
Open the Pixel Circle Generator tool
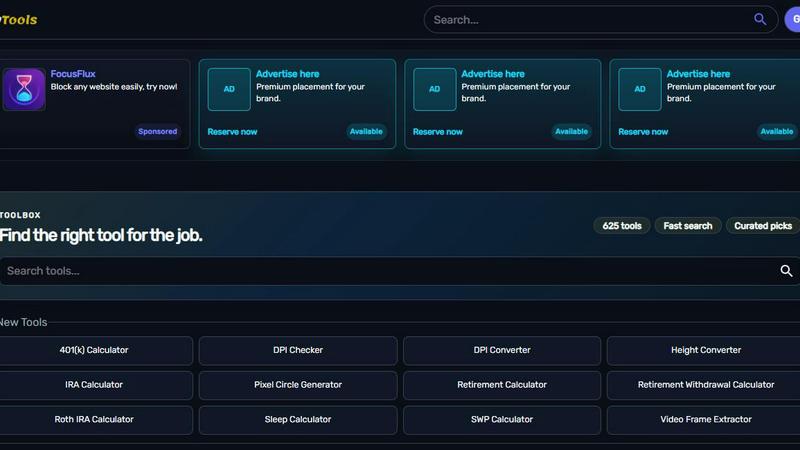point(298,385)
